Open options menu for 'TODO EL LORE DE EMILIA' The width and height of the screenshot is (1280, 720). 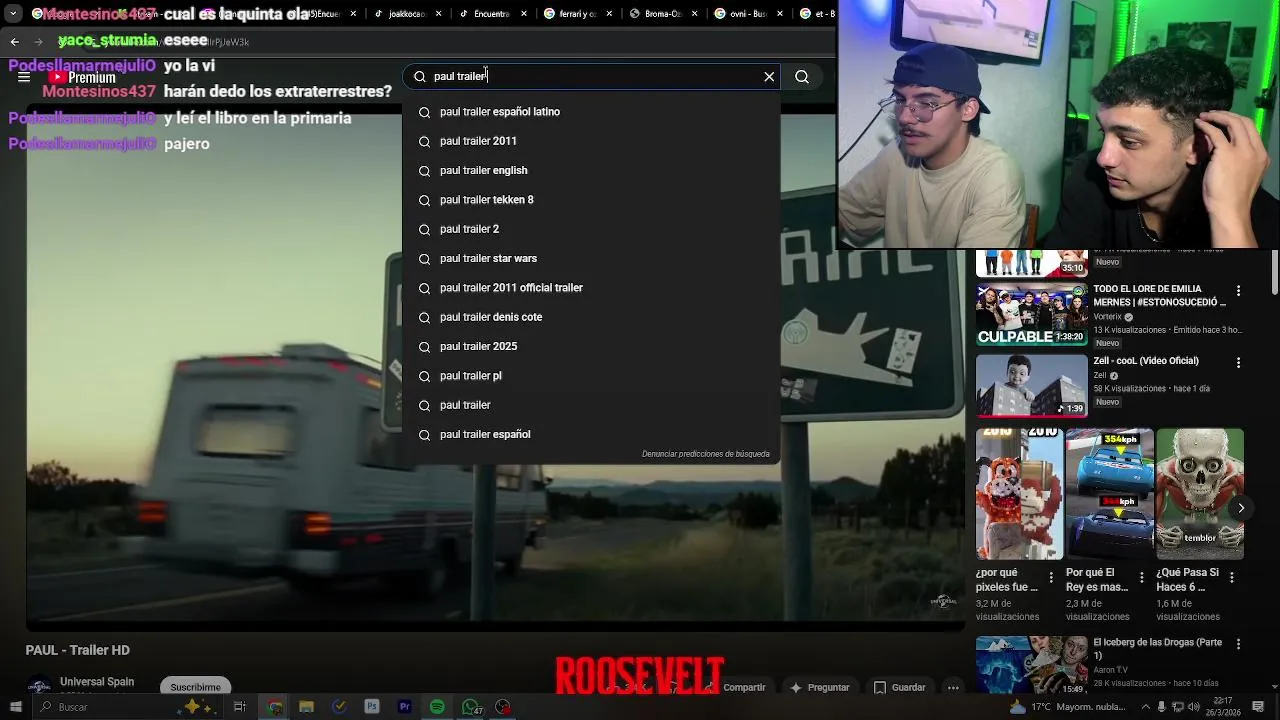(1238, 291)
